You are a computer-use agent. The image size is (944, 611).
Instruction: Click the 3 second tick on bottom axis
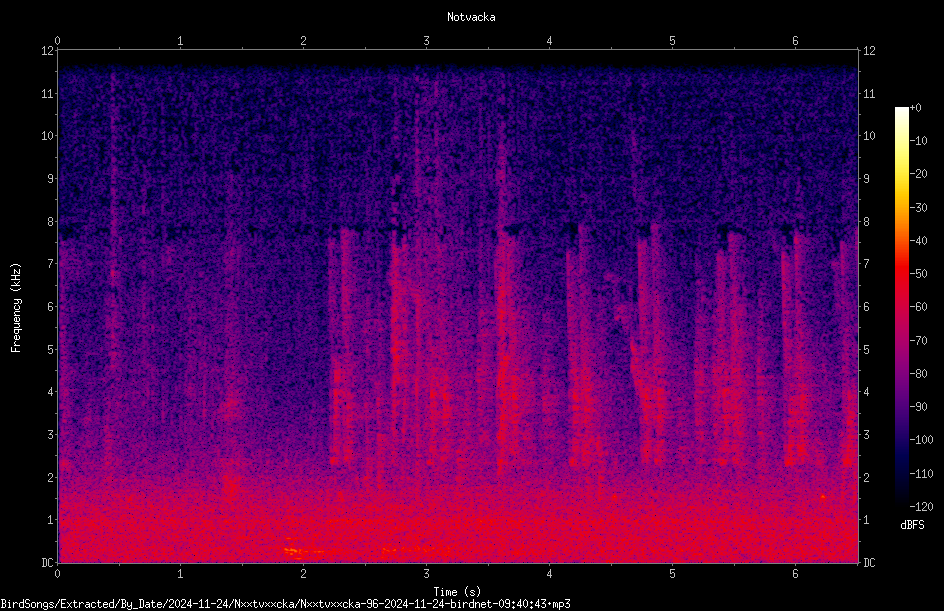click(426, 574)
